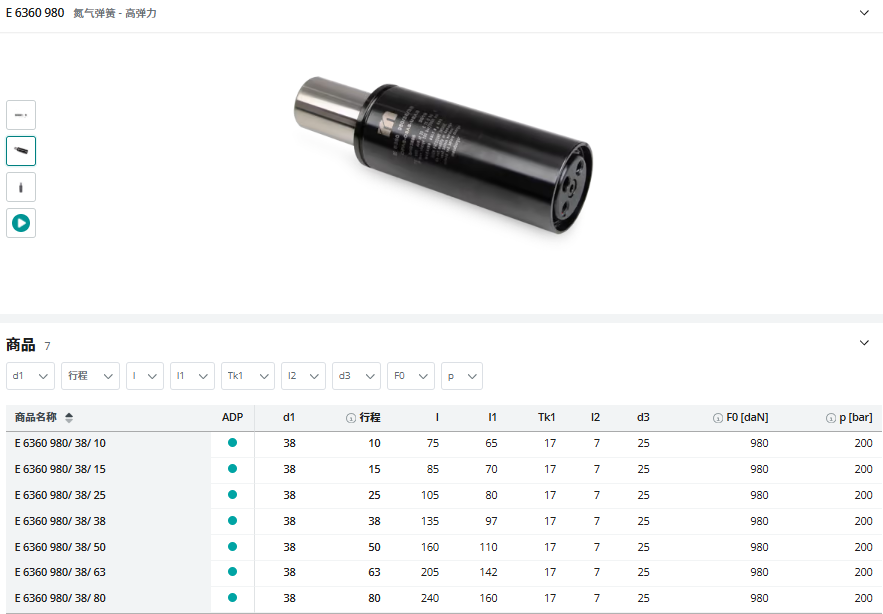Open product E 6360 980/ 38/ 10
The height and width of the screenshot is (614, 883).
(x=60, y=443)
